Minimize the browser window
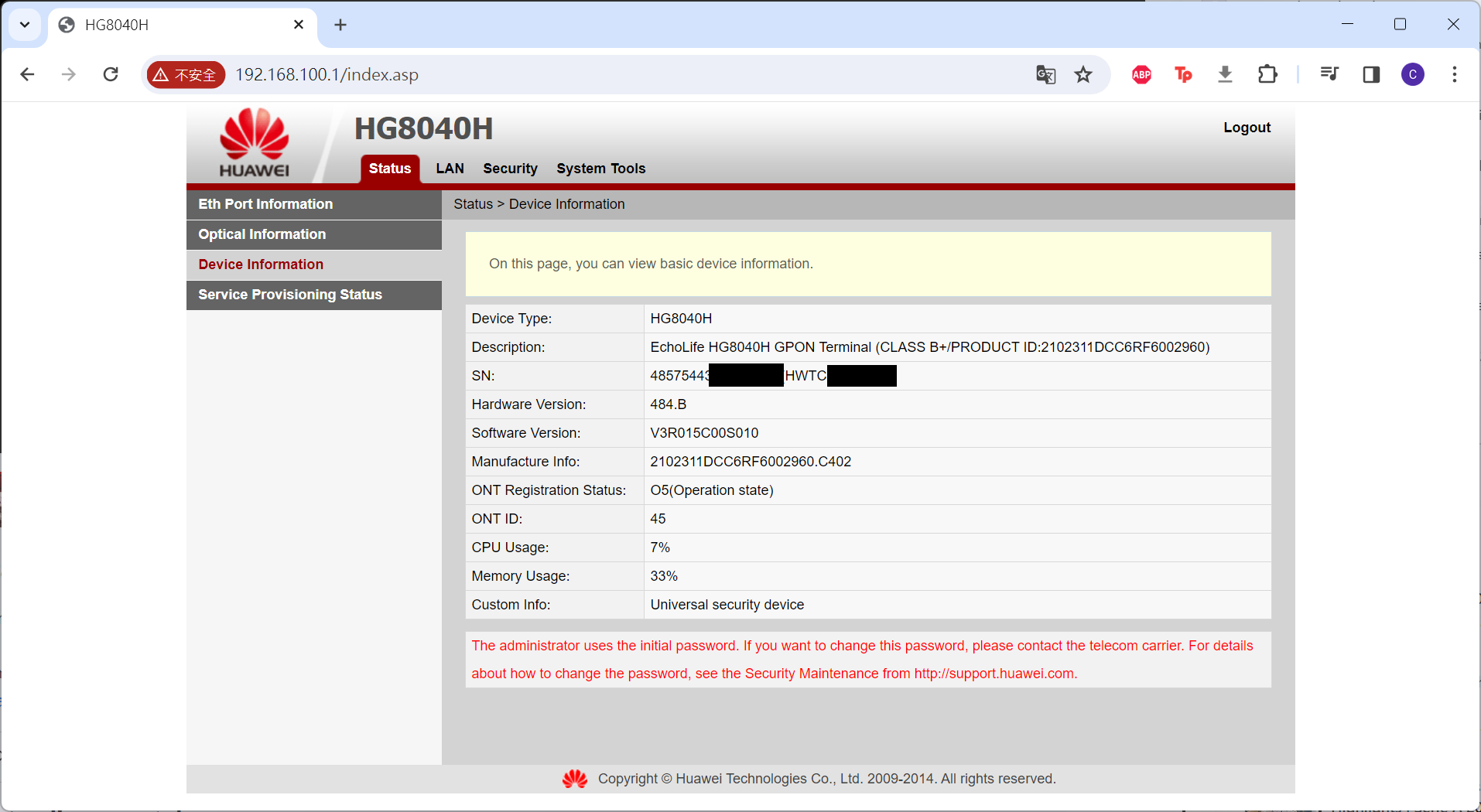Image resolution: width=1481 pixels, height=812 pixels. click(1347, 24)
